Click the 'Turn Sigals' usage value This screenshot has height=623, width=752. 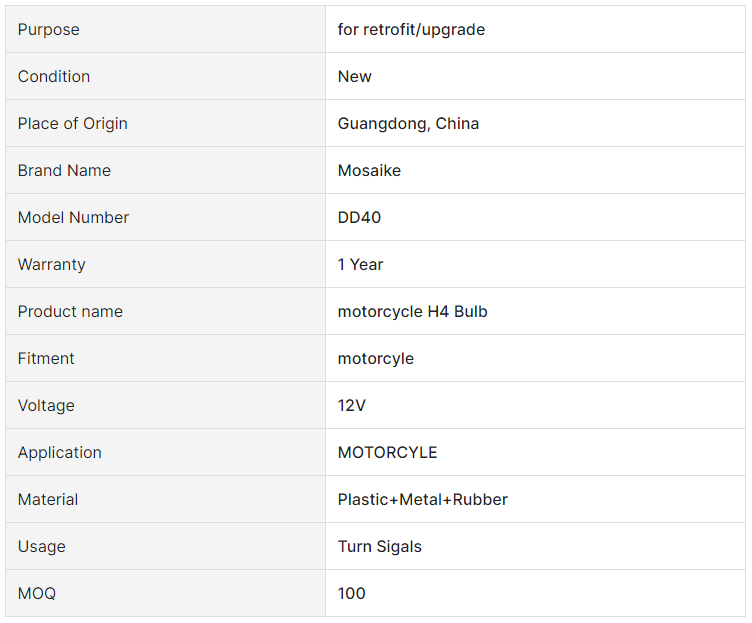click(380, 547)
